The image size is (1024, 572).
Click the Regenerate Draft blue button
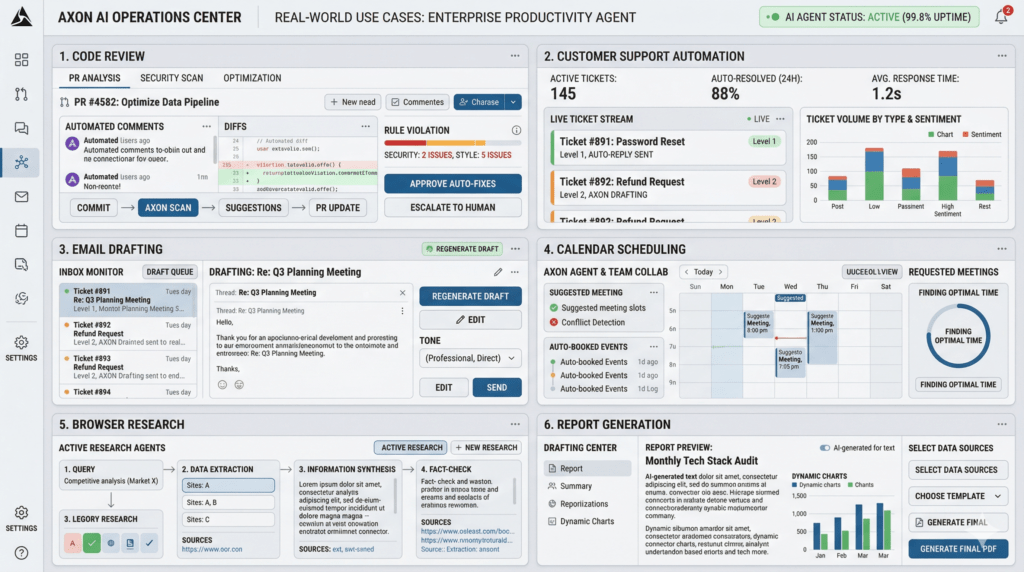(470, 296)
